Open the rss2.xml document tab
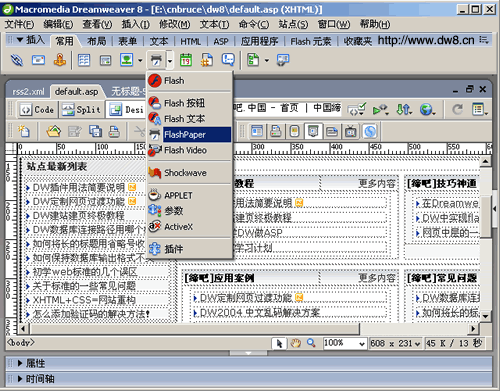The height and width of the screenshot is (391, 500). pyautogui.click(x=28, y=92)
